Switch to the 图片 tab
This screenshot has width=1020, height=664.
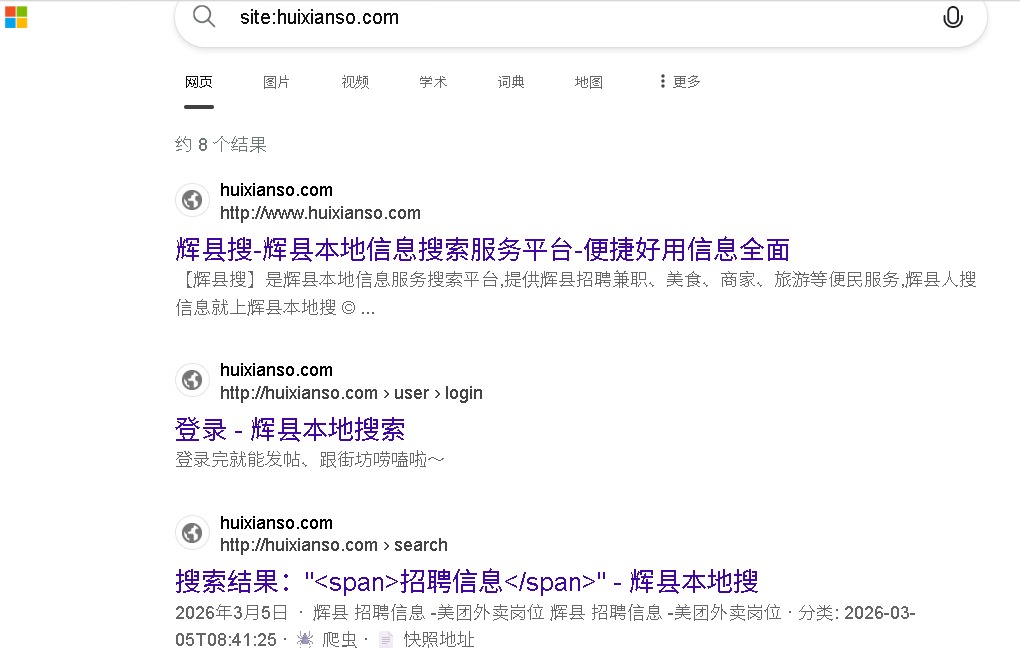(276, 81)
